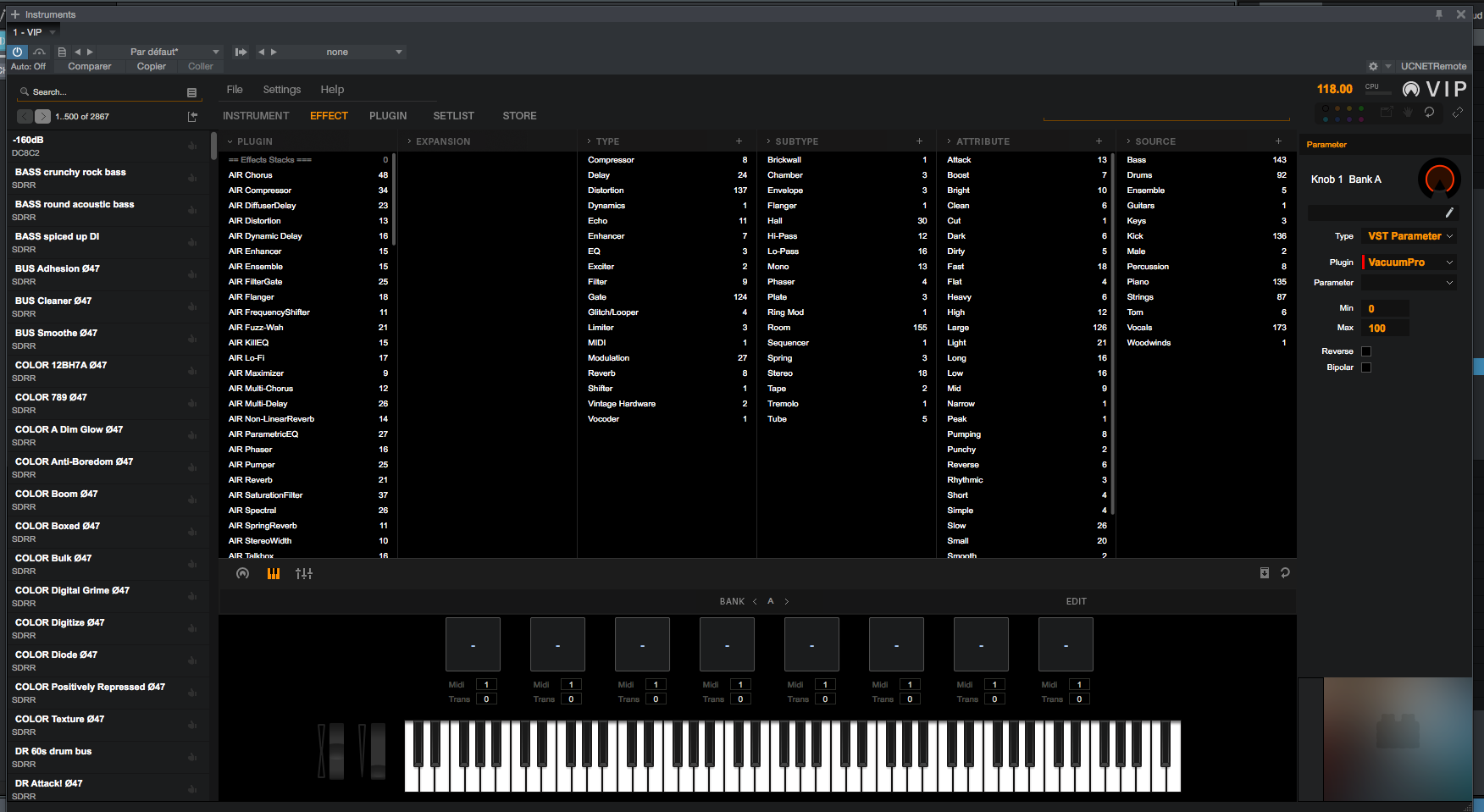Click the 118.00 tempo display

pyautogui.click(x=1334, y=89)
